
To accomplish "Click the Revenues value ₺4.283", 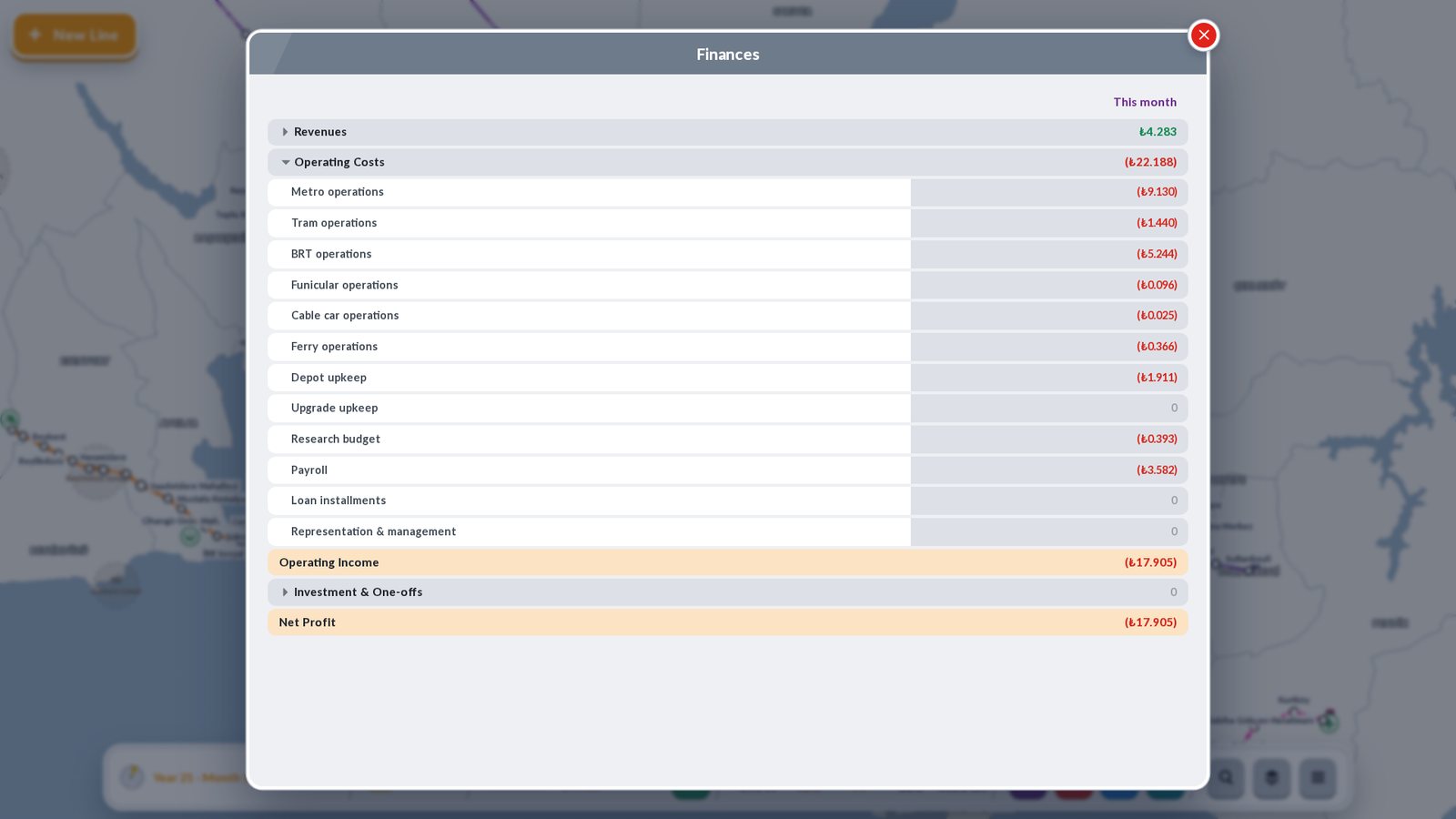I will click(1158, 132).
